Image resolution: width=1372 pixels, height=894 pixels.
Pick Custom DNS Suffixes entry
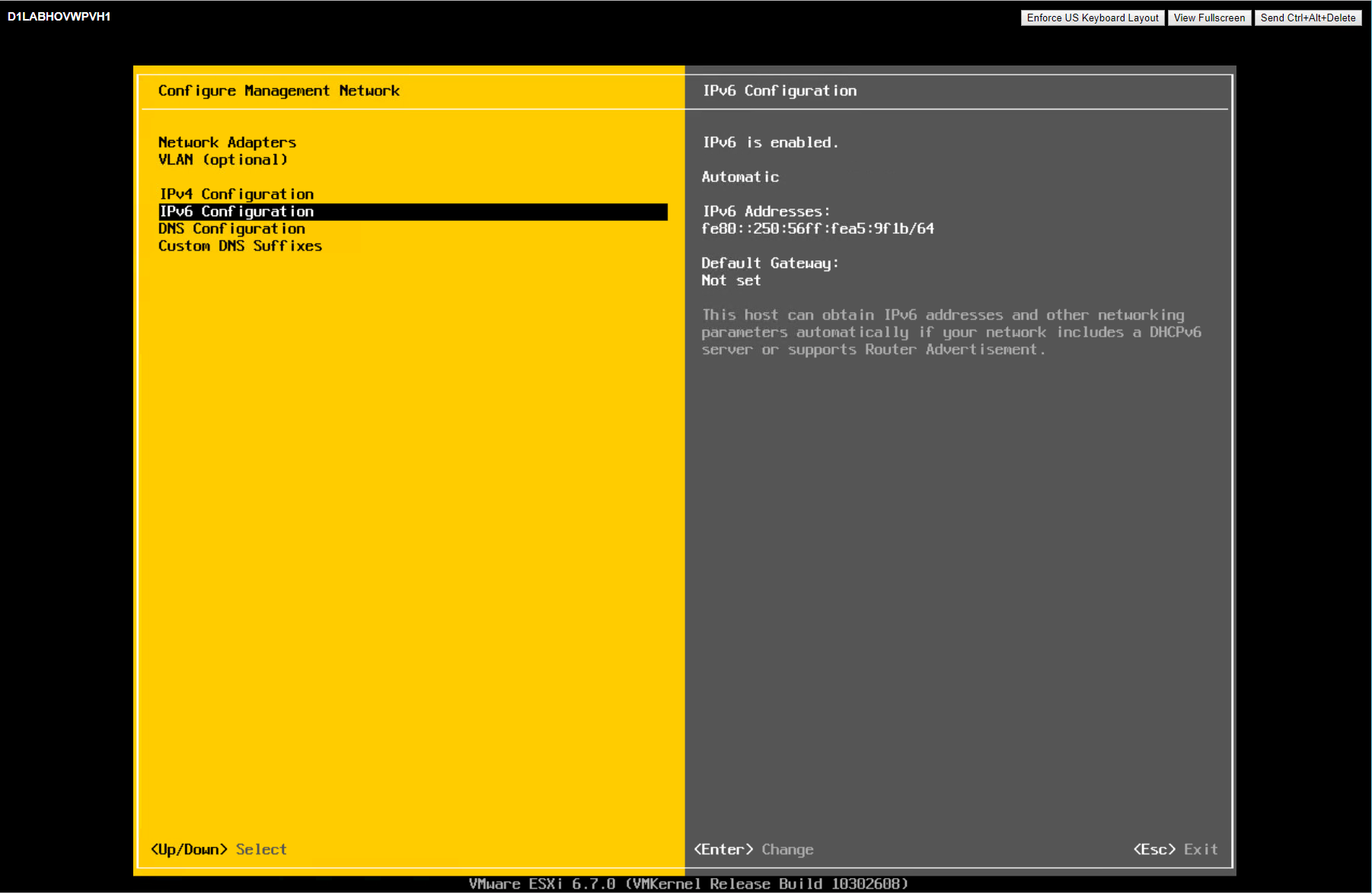(240, 246)
